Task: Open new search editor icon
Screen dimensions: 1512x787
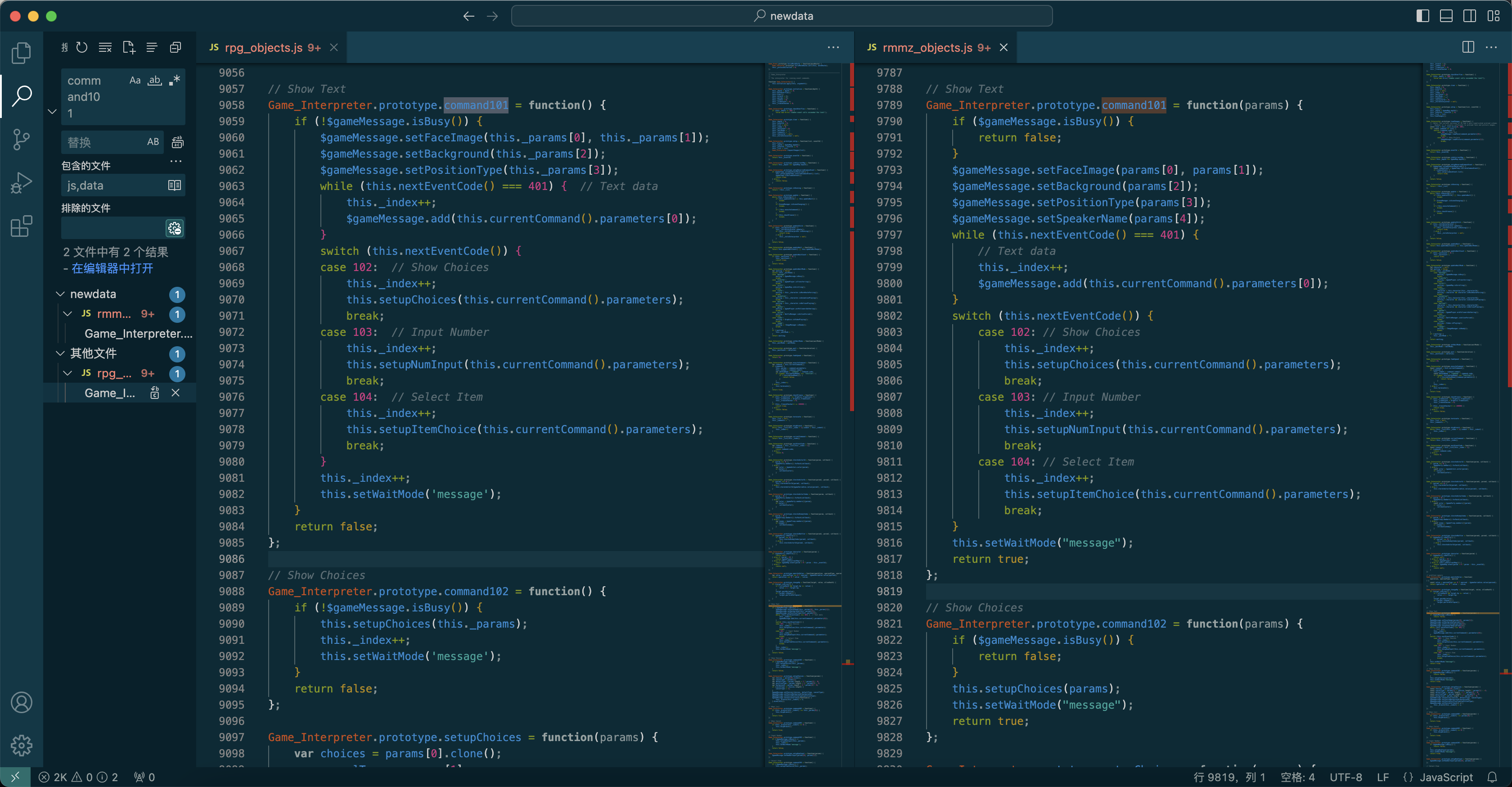Action: 129,48
